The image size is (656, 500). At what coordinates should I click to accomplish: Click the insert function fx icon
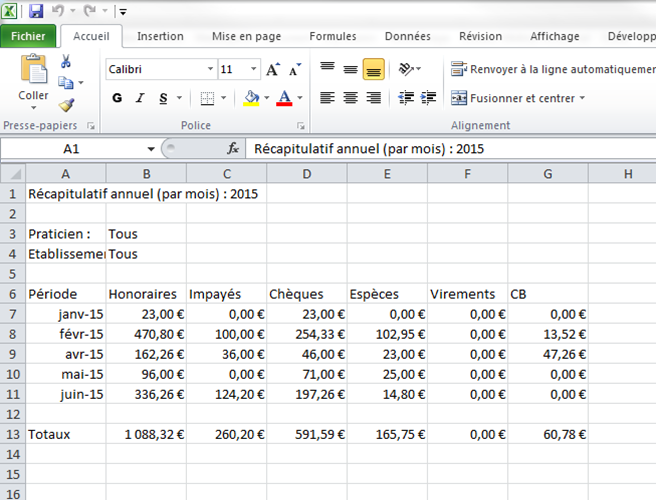(x=233, y=148)
